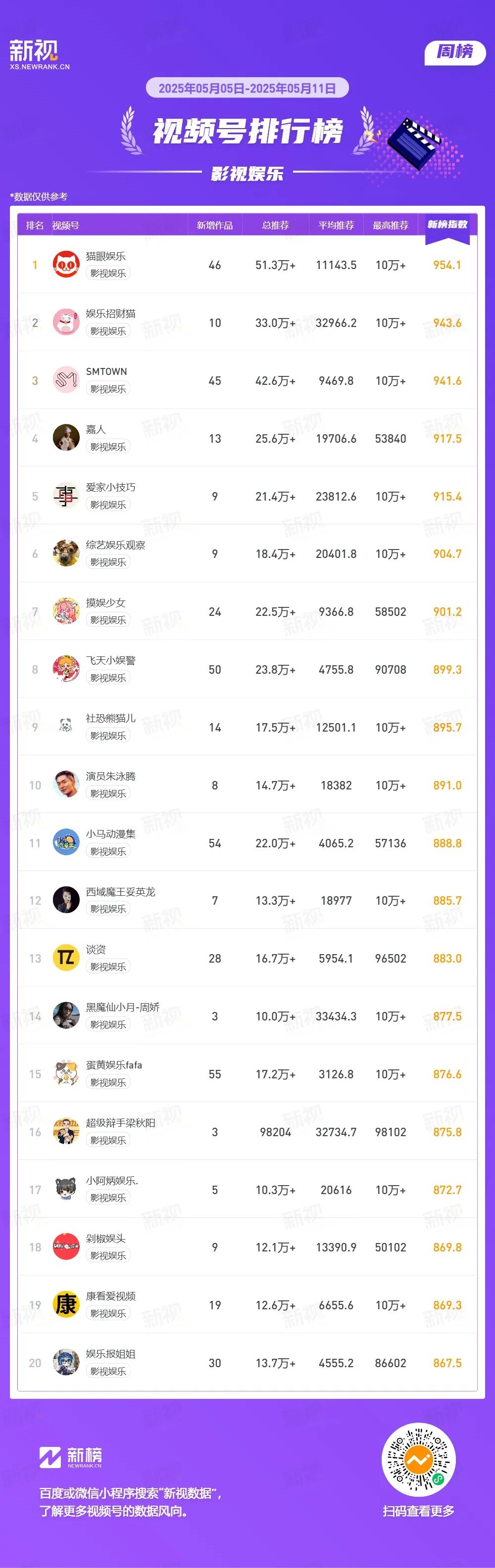Open the 西域魔王妥英龙 account name

coord(121,892)
